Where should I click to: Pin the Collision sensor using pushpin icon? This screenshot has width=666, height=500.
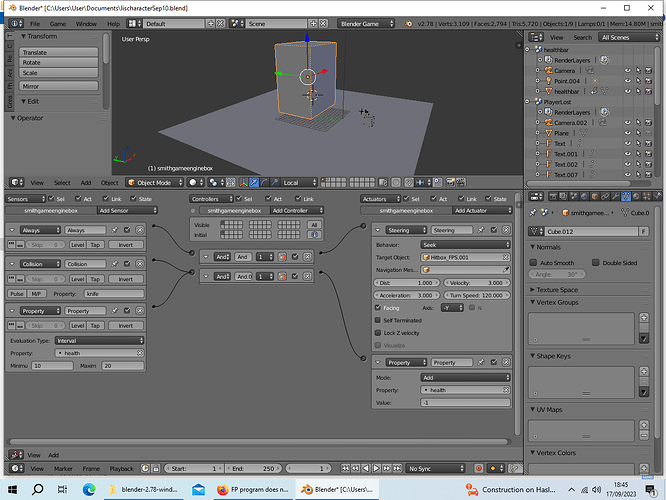(115, 264)
